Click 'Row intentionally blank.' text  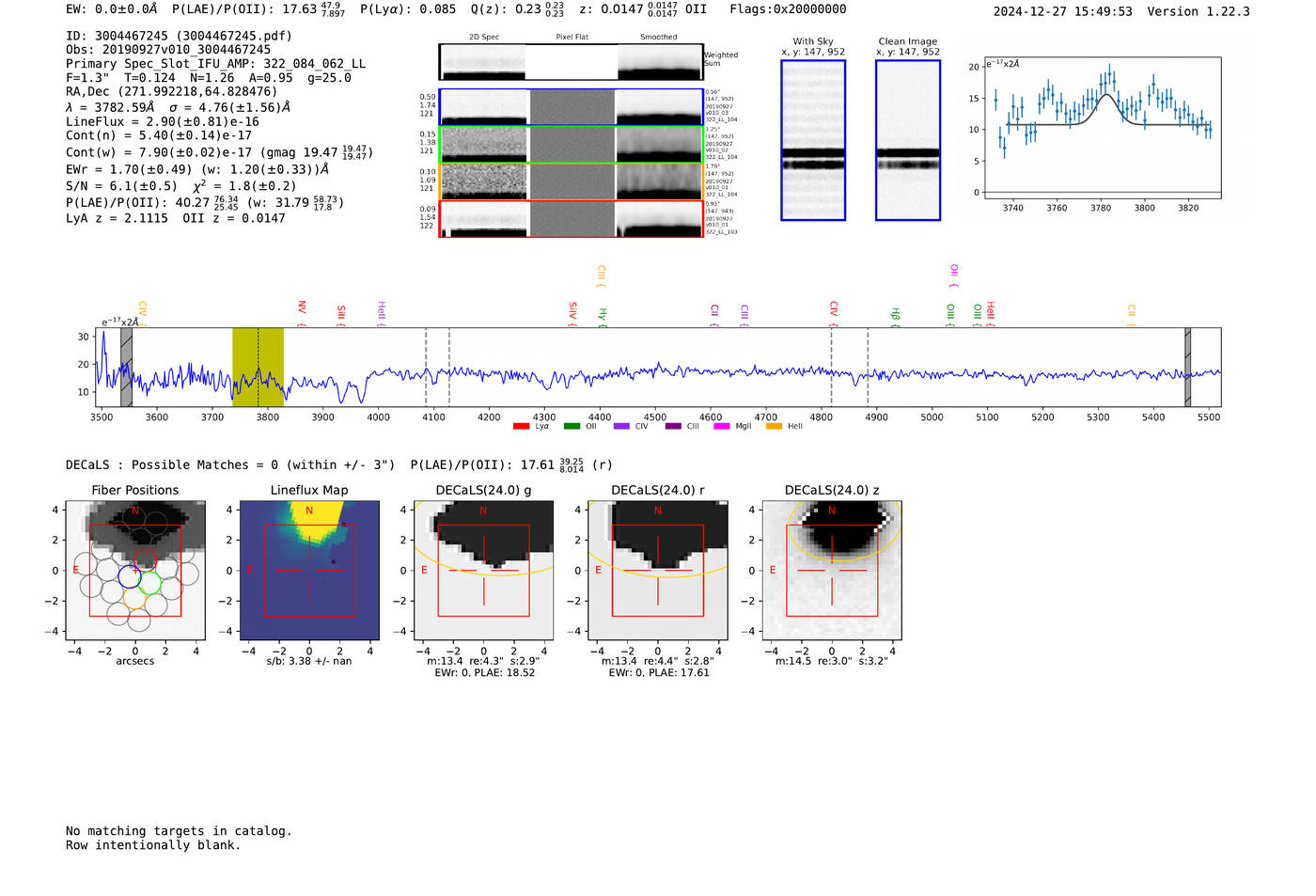tap(153, 845)
